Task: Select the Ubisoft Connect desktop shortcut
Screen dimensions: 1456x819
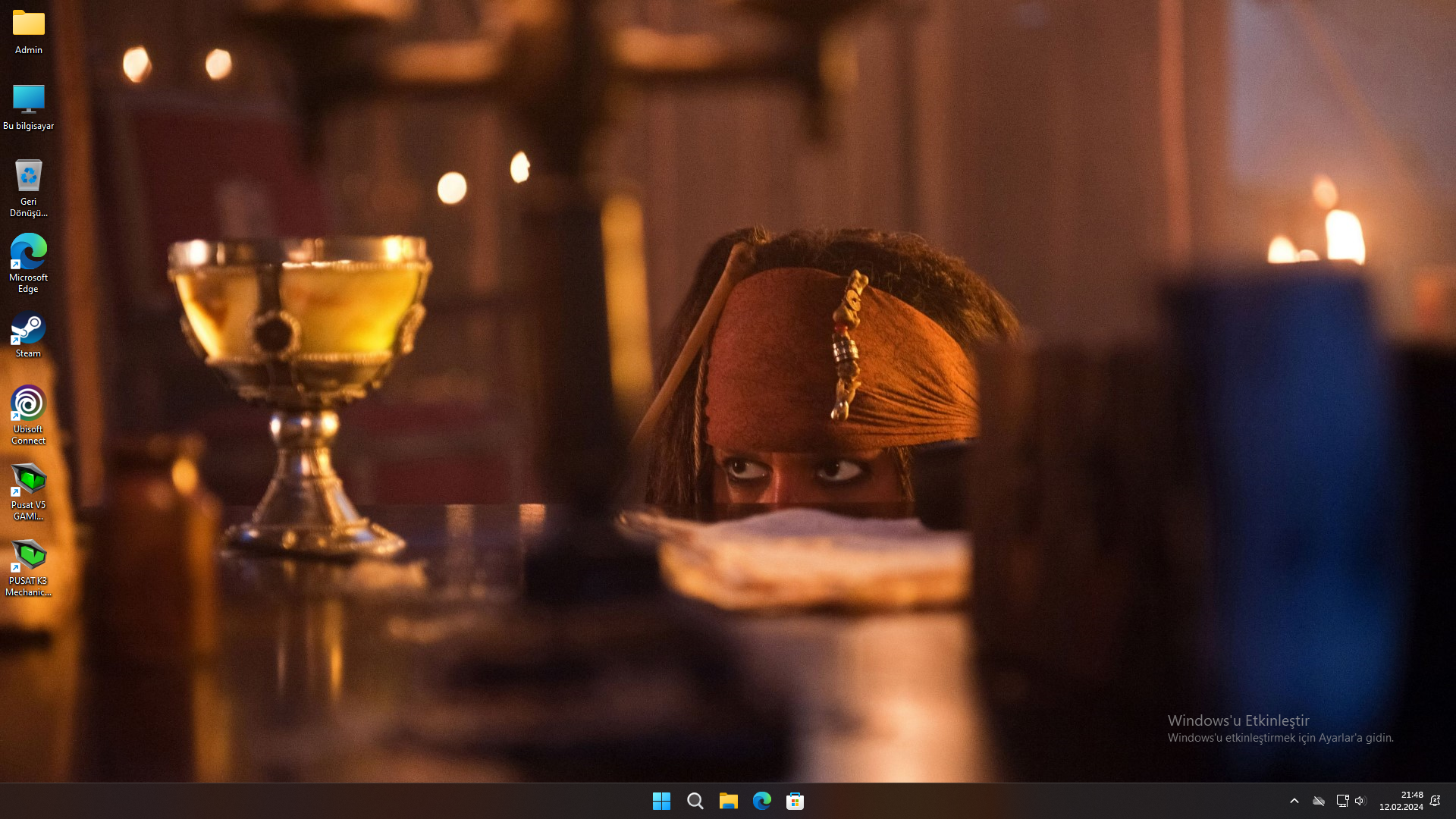Action: (x=29, y=416)
